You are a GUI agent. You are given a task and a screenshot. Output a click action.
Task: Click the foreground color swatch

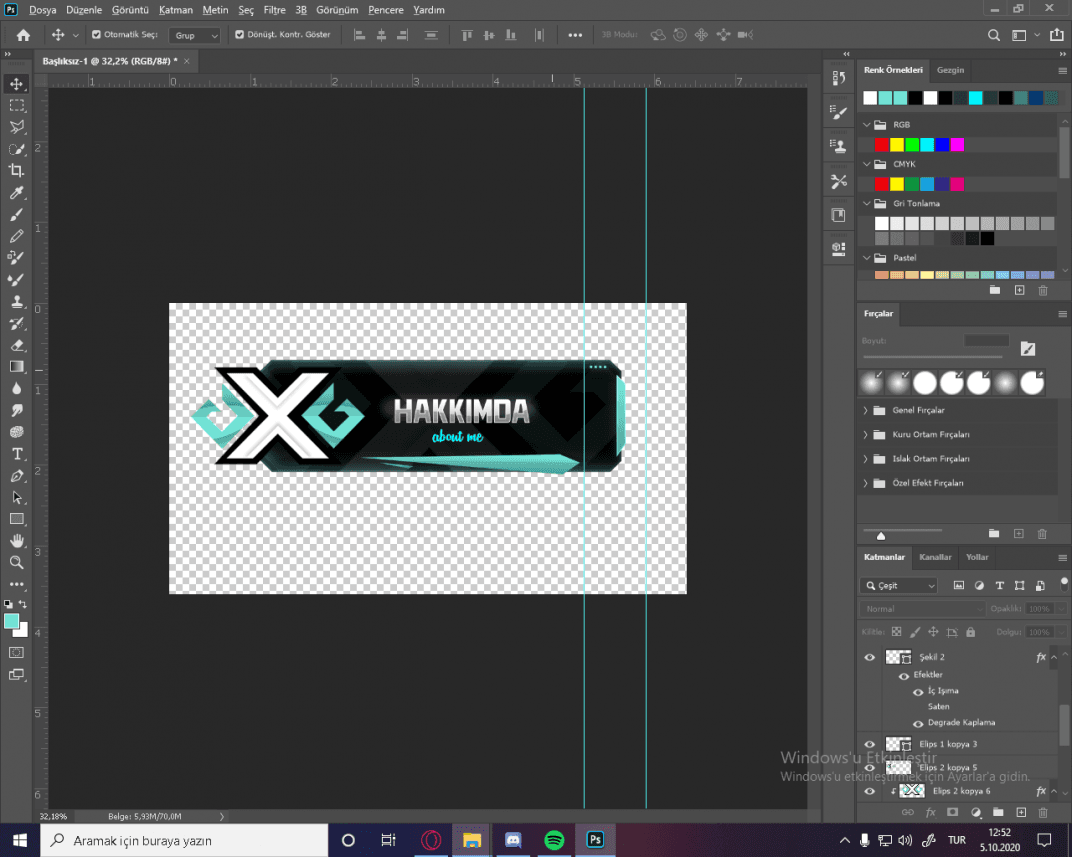tap(12, 621)
